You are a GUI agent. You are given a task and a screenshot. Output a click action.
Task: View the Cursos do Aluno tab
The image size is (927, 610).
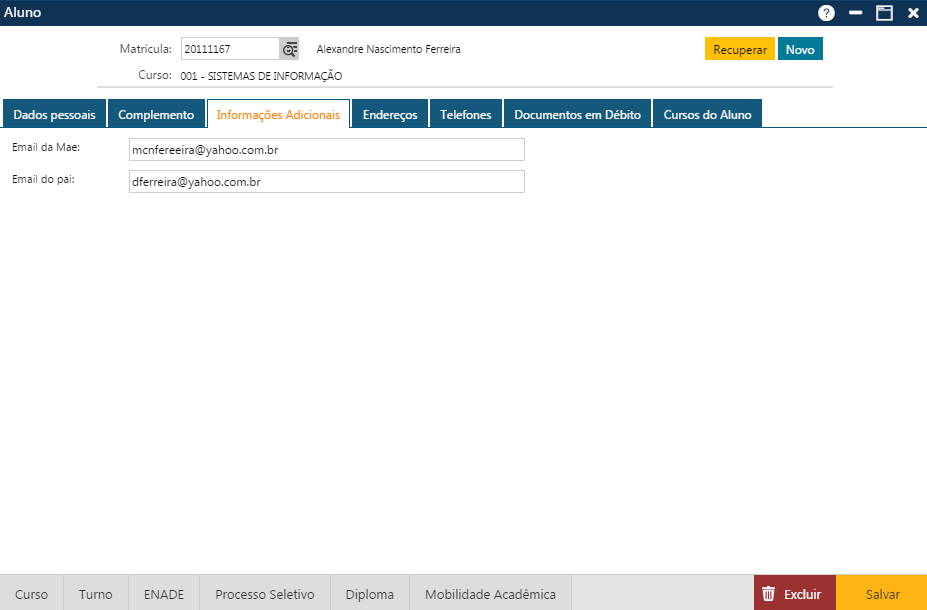[x=708, y=115]
